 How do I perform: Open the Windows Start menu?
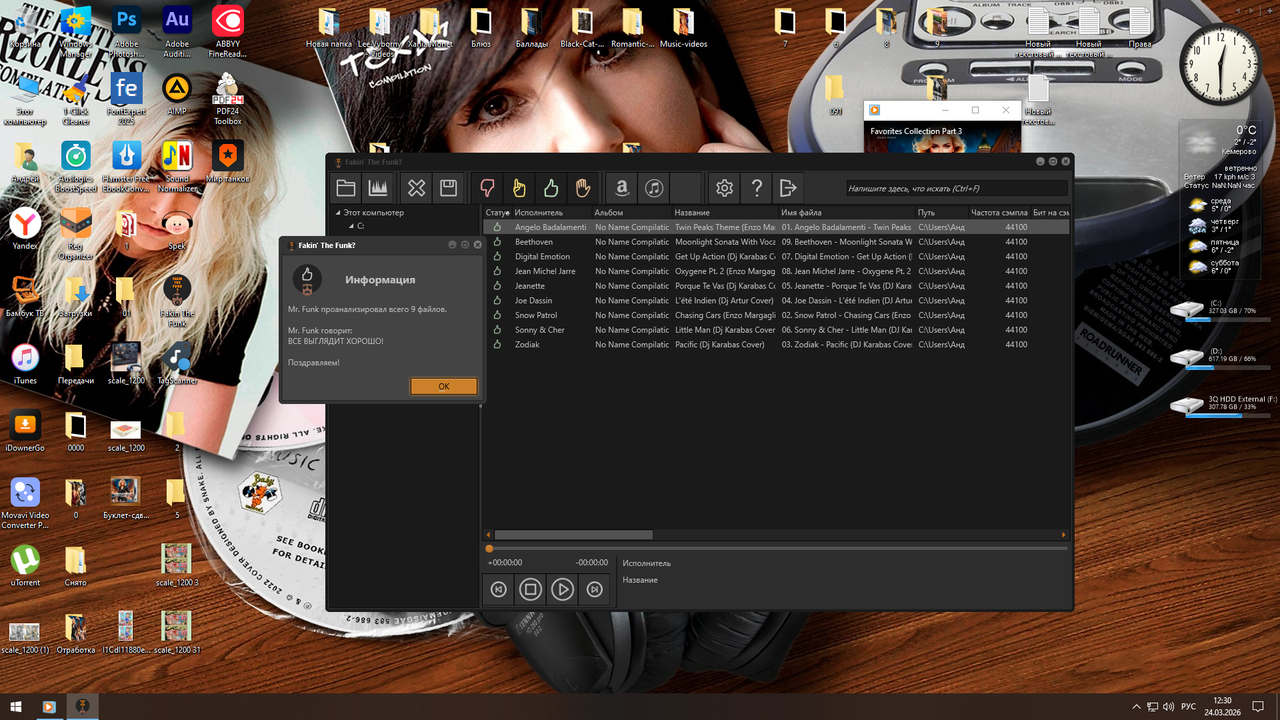click(16, 706)
